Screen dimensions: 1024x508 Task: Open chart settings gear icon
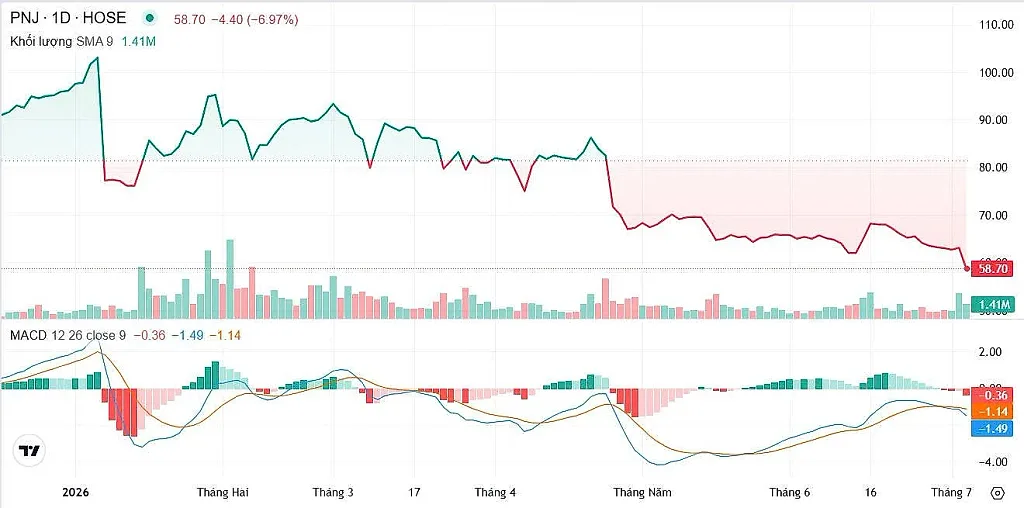[x=997, y=492]
